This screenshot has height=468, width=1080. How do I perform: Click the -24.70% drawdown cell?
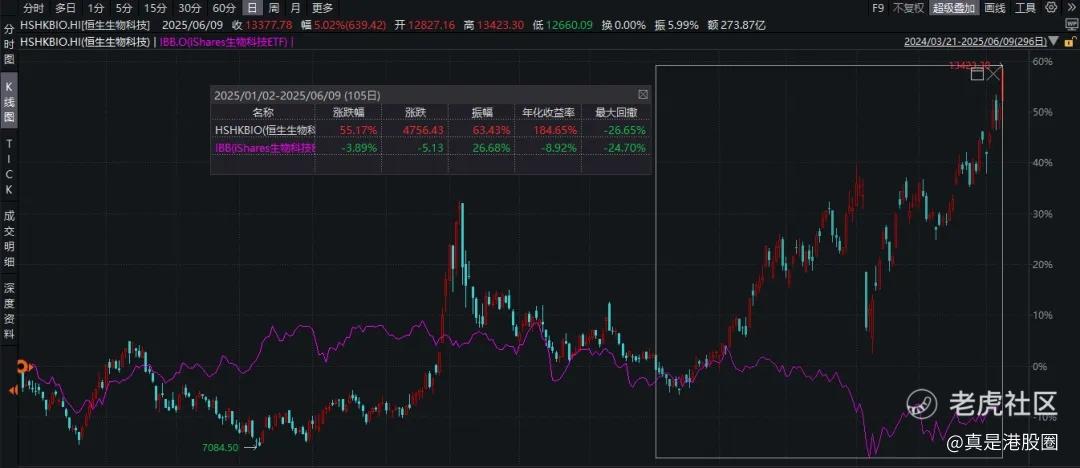click(x=627, y=147)
